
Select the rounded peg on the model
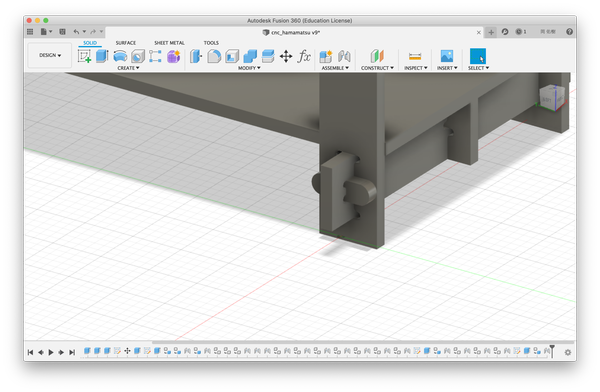tap(360, 192)
